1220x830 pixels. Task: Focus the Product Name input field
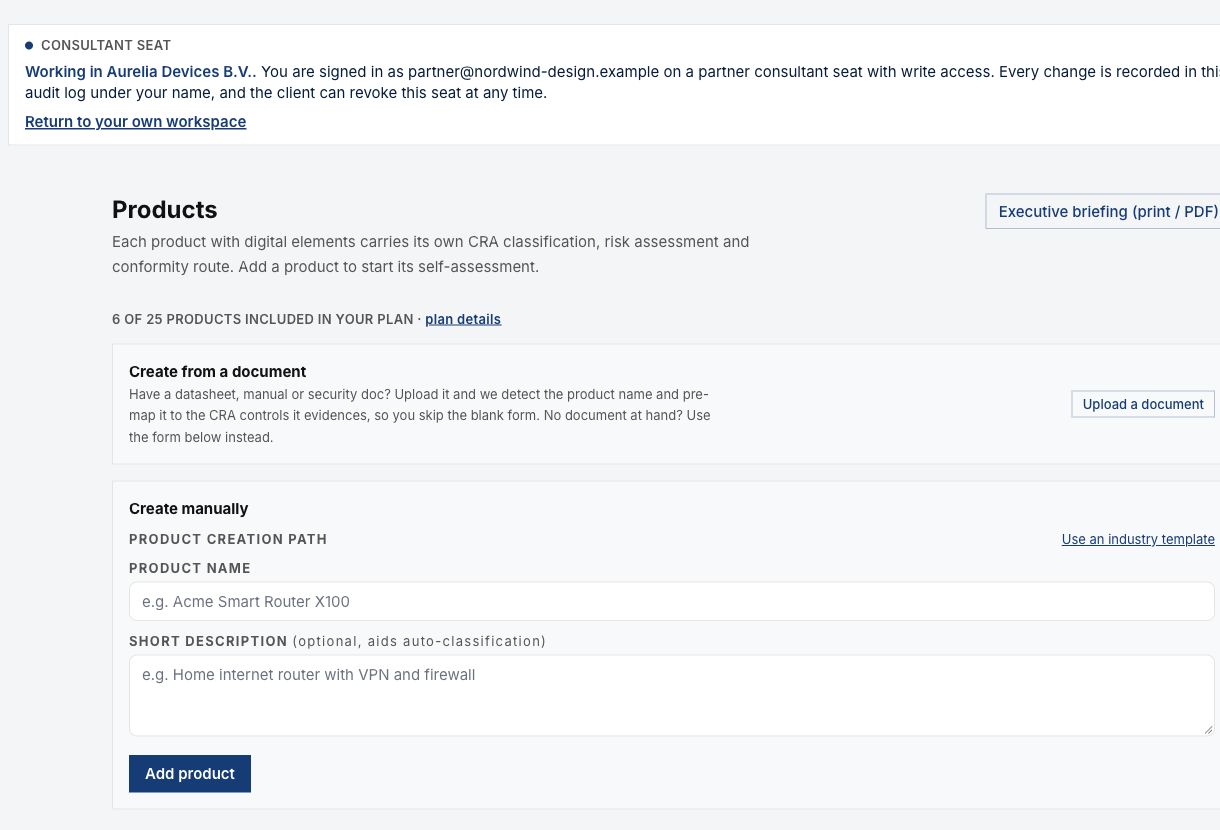coord(672,602)
